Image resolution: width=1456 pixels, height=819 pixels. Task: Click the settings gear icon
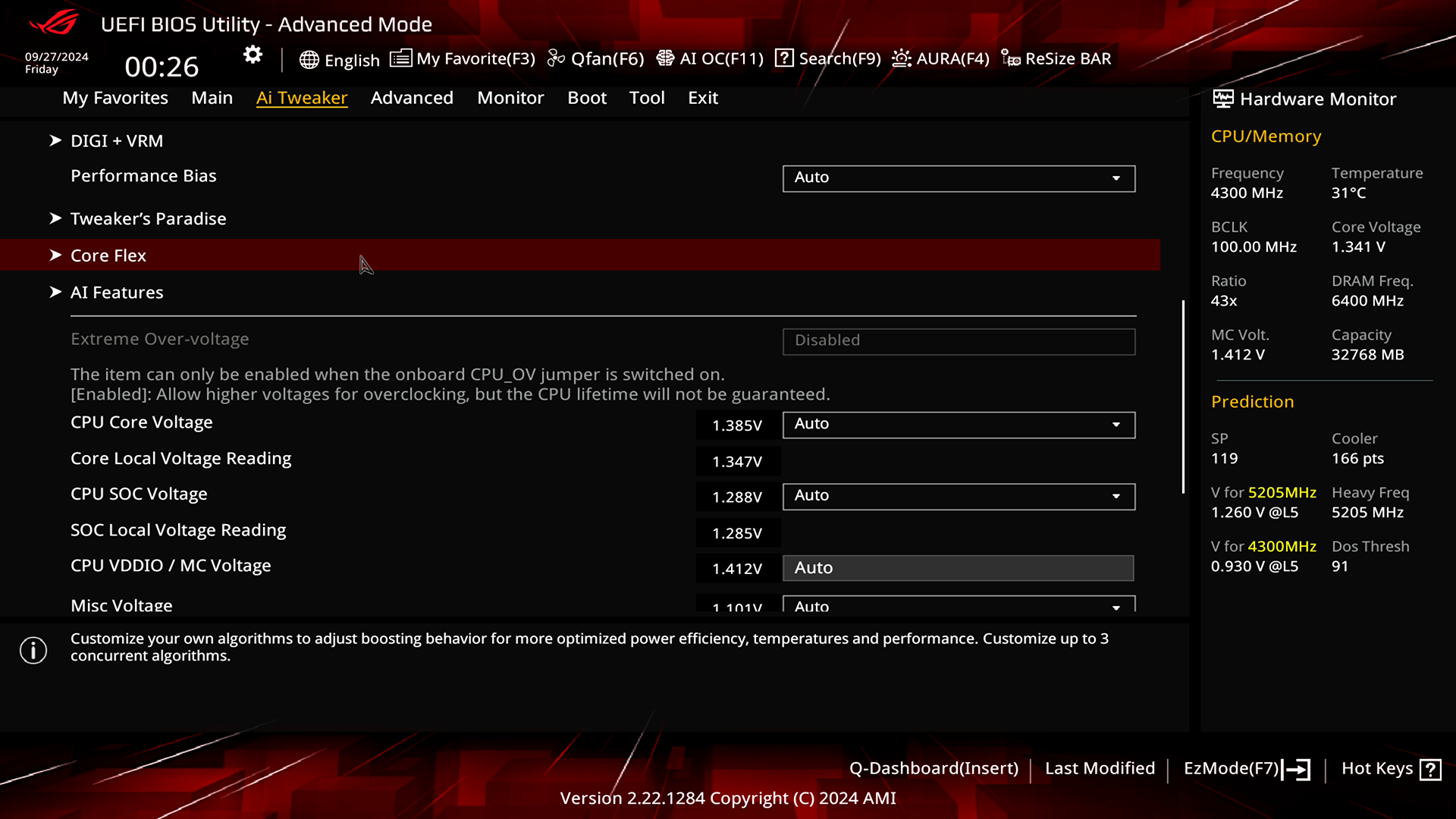click(x=253, y=55)
